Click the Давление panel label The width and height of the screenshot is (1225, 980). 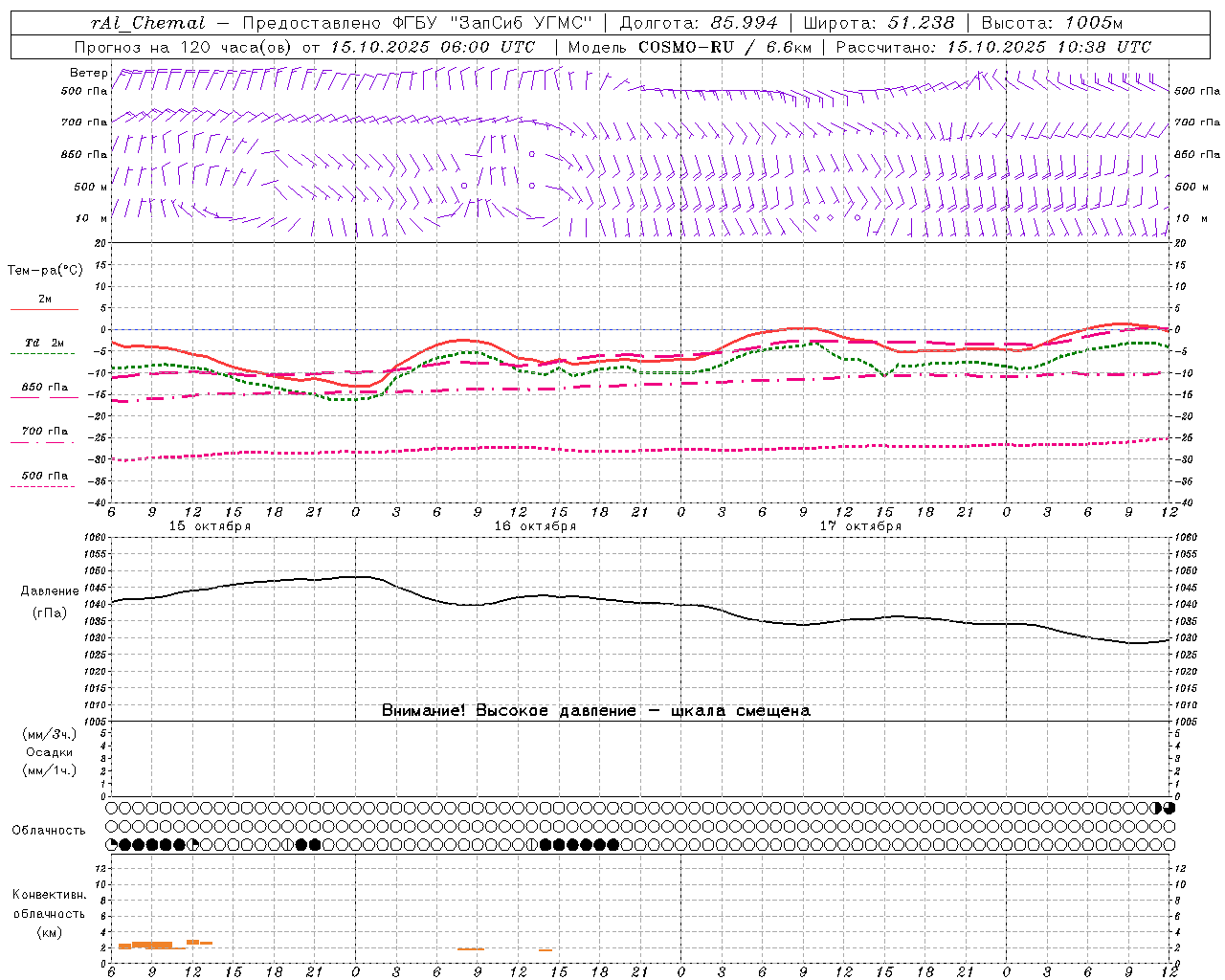coord(50,591)
